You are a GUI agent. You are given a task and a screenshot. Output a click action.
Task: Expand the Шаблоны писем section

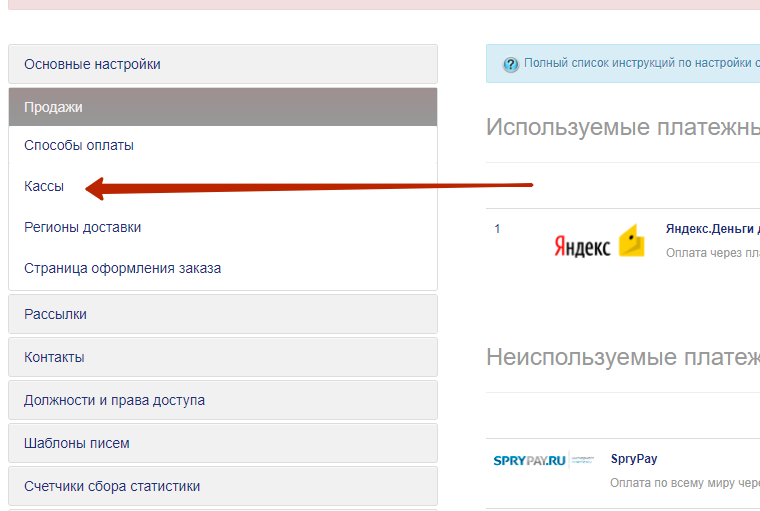click(x=222, y=443)
